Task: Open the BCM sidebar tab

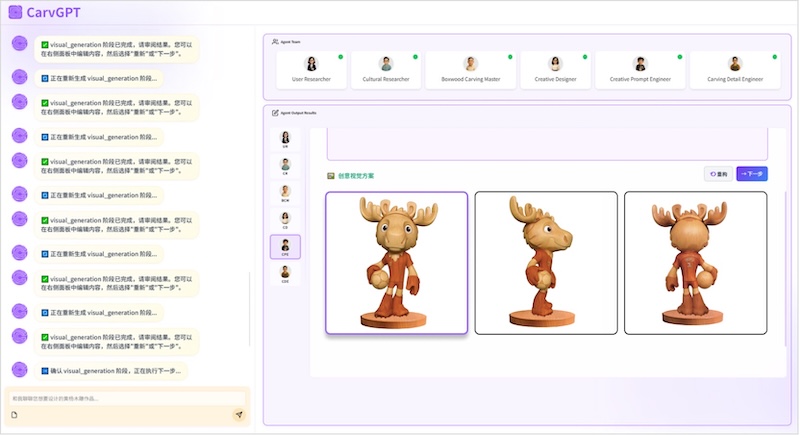Action: pyautogui.click(x=285, y=193)
